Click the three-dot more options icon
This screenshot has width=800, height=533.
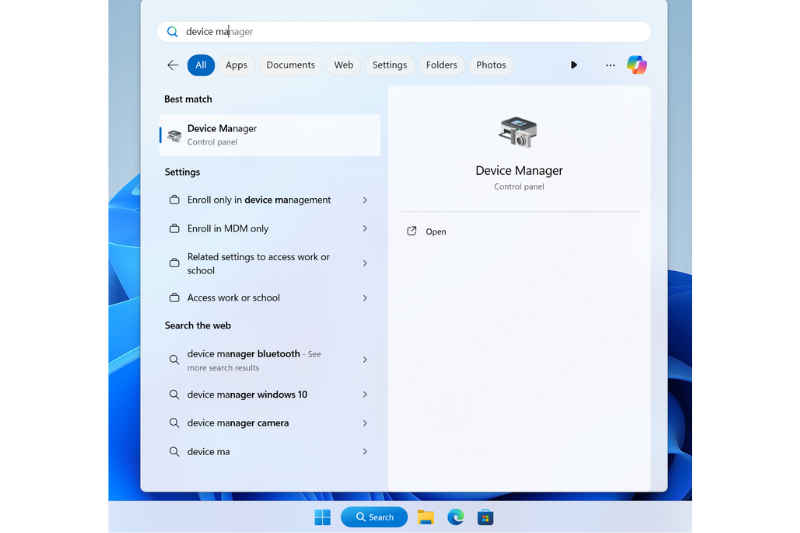coord(610,65)
